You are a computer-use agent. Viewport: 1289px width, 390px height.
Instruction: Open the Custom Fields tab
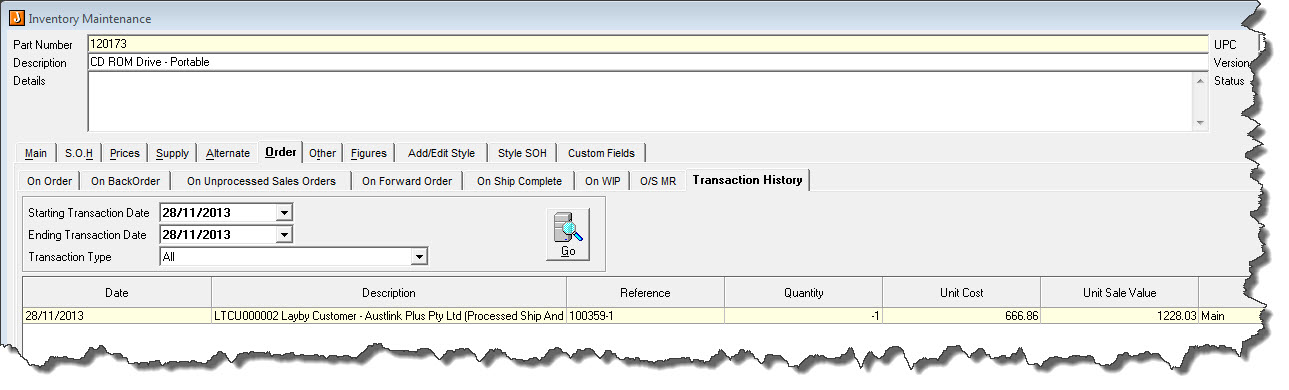click(x=601, y=153)
